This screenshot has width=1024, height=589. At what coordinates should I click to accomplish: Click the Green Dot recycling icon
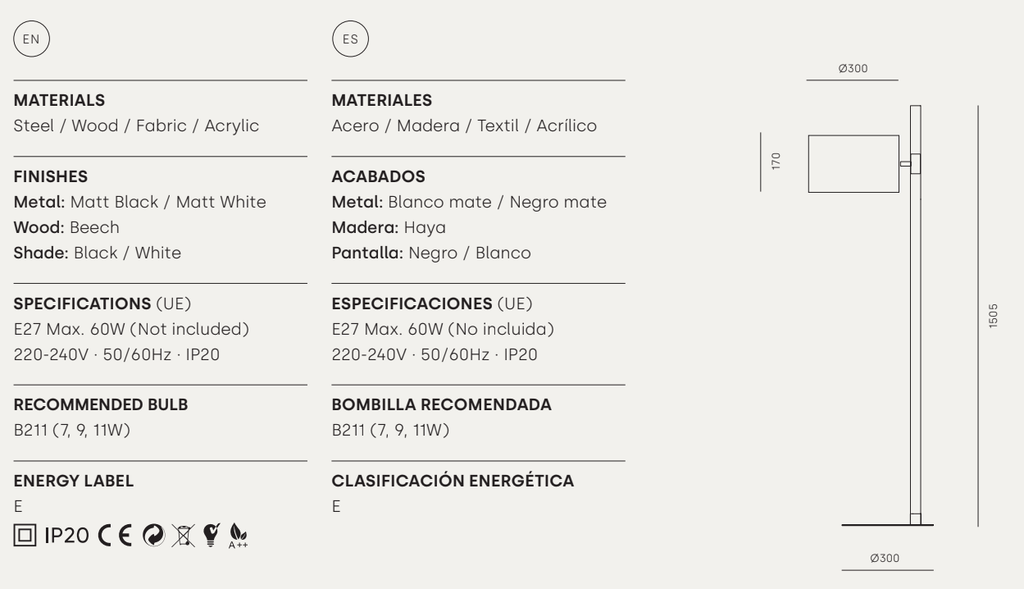pyautogui.click(x=153, y=535)
